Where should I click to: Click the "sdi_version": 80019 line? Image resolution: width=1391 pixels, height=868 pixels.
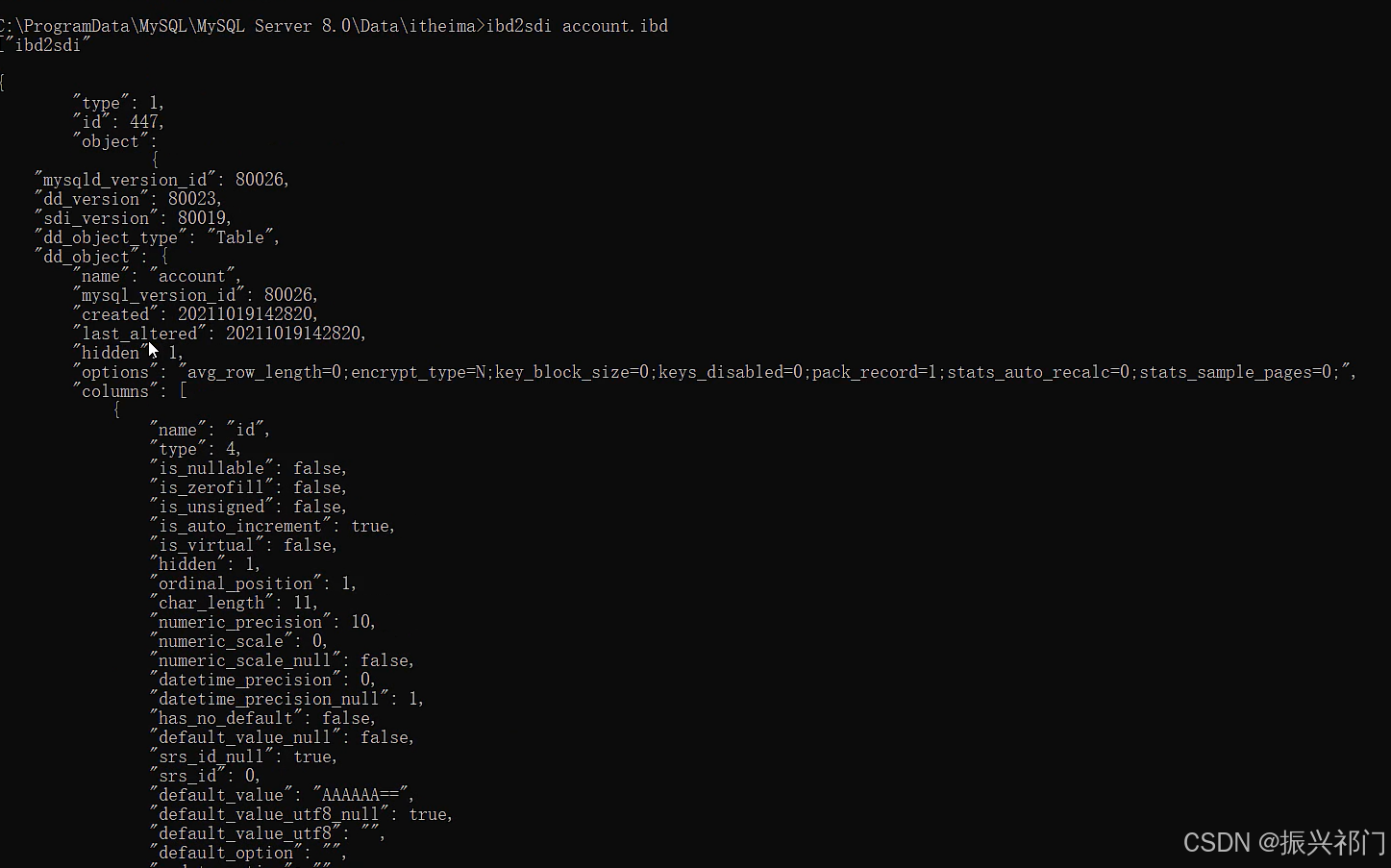tap(133, 218)
